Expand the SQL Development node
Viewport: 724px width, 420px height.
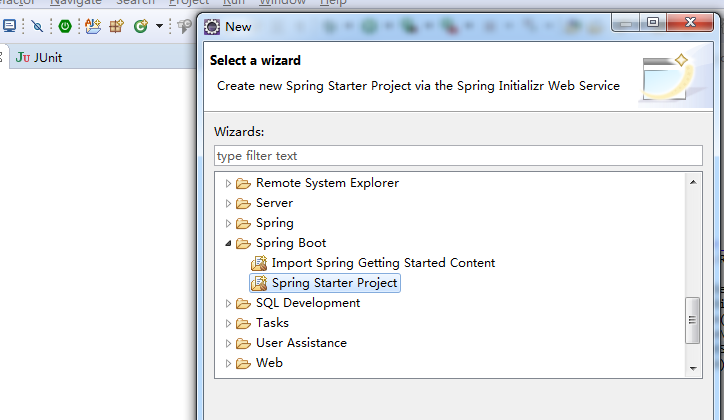(x=228, y=303)
